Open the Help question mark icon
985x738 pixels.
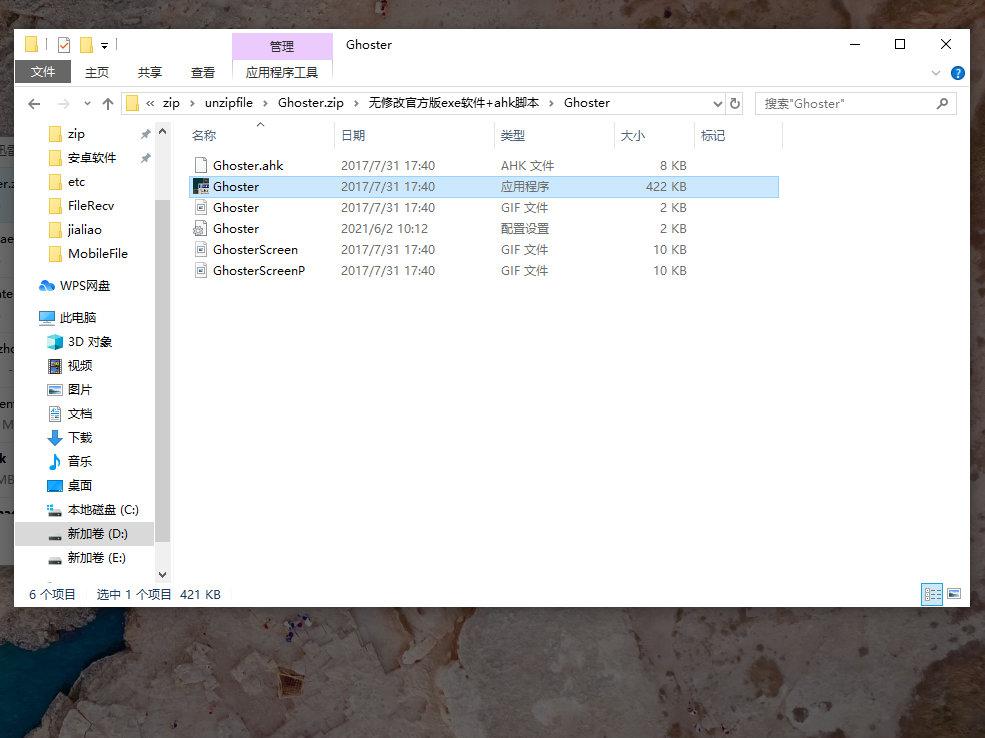tap(957, 73)
